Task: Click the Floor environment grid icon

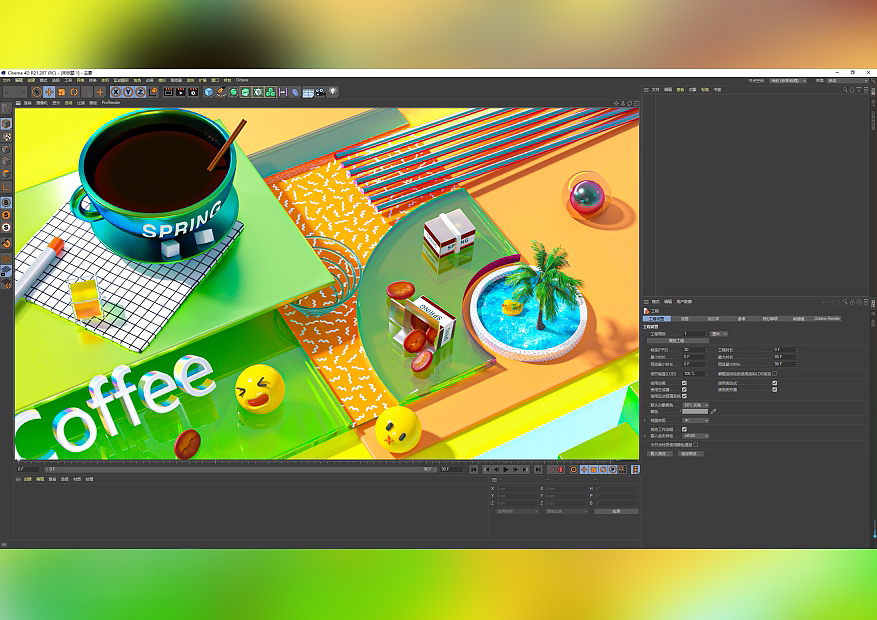Action: click(308, 93)
